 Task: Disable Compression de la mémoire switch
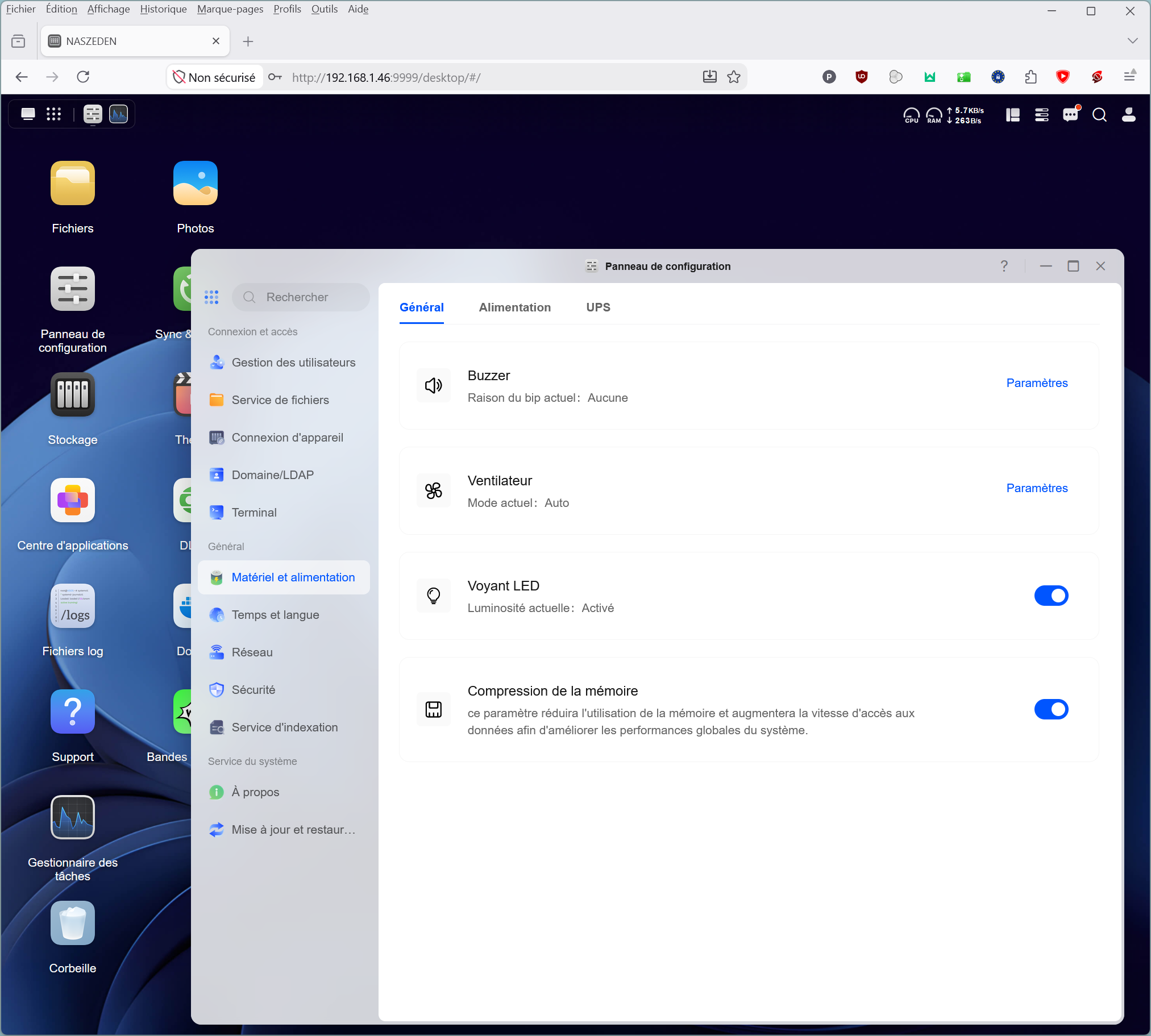[1051, 709]
